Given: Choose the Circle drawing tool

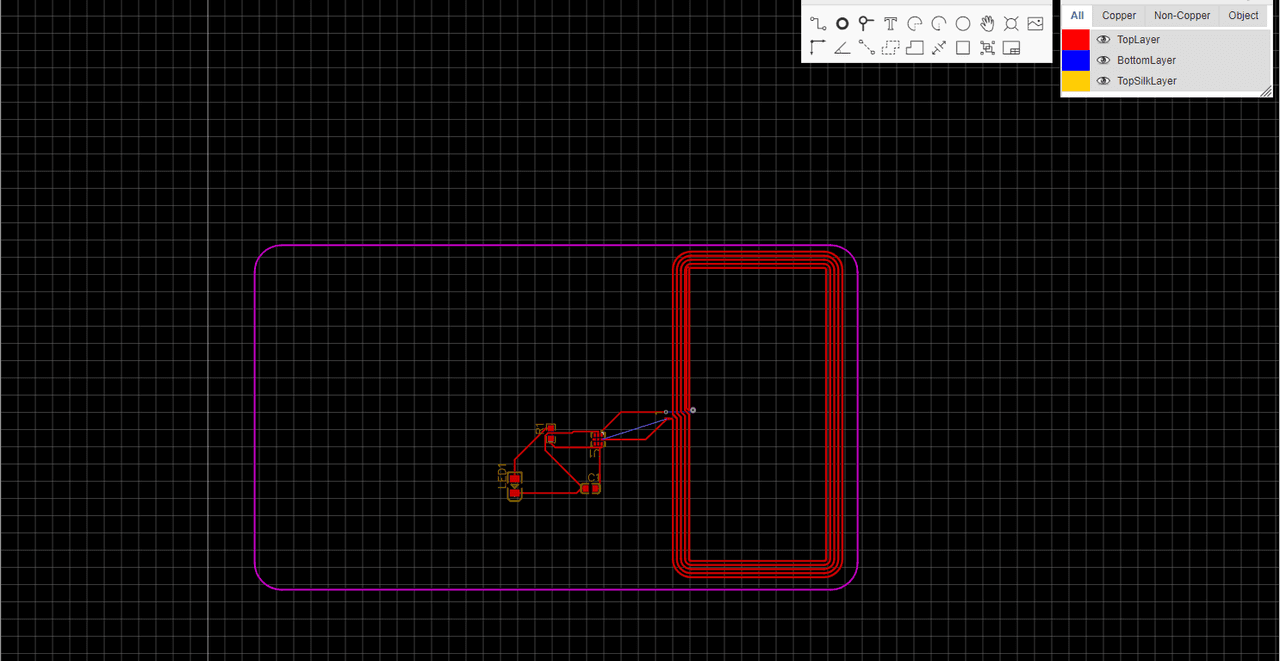Looking at the screenshot, I should pyautogui.click(x=962, y=24).
